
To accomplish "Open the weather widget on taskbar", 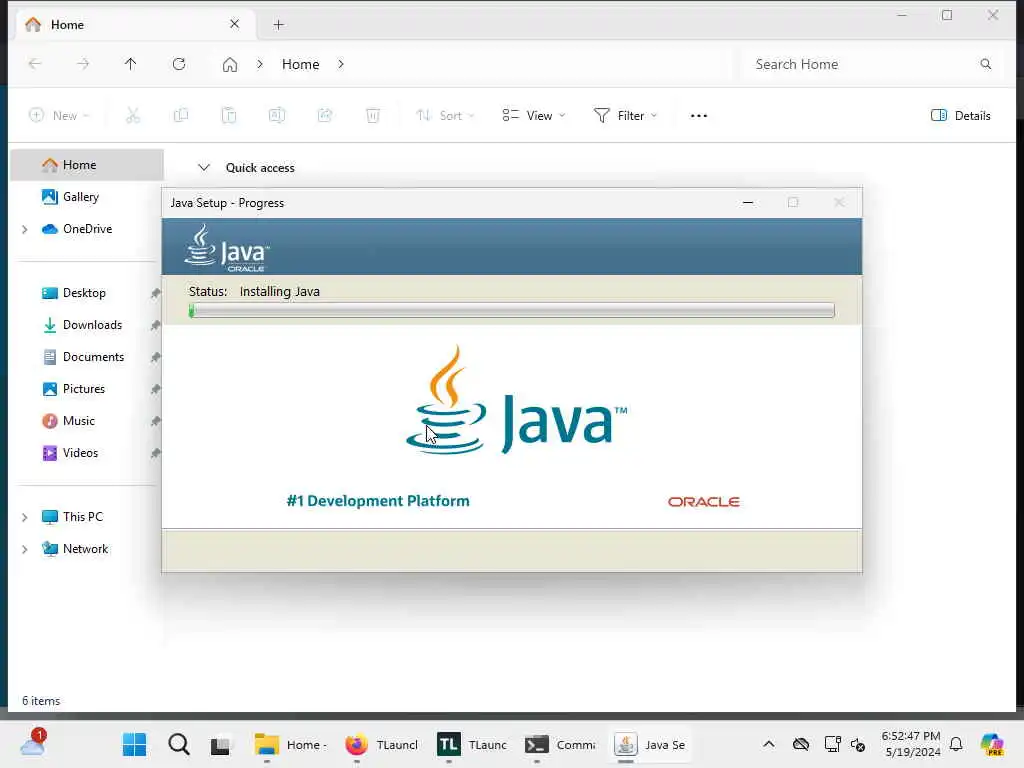I will coord(33,743).
